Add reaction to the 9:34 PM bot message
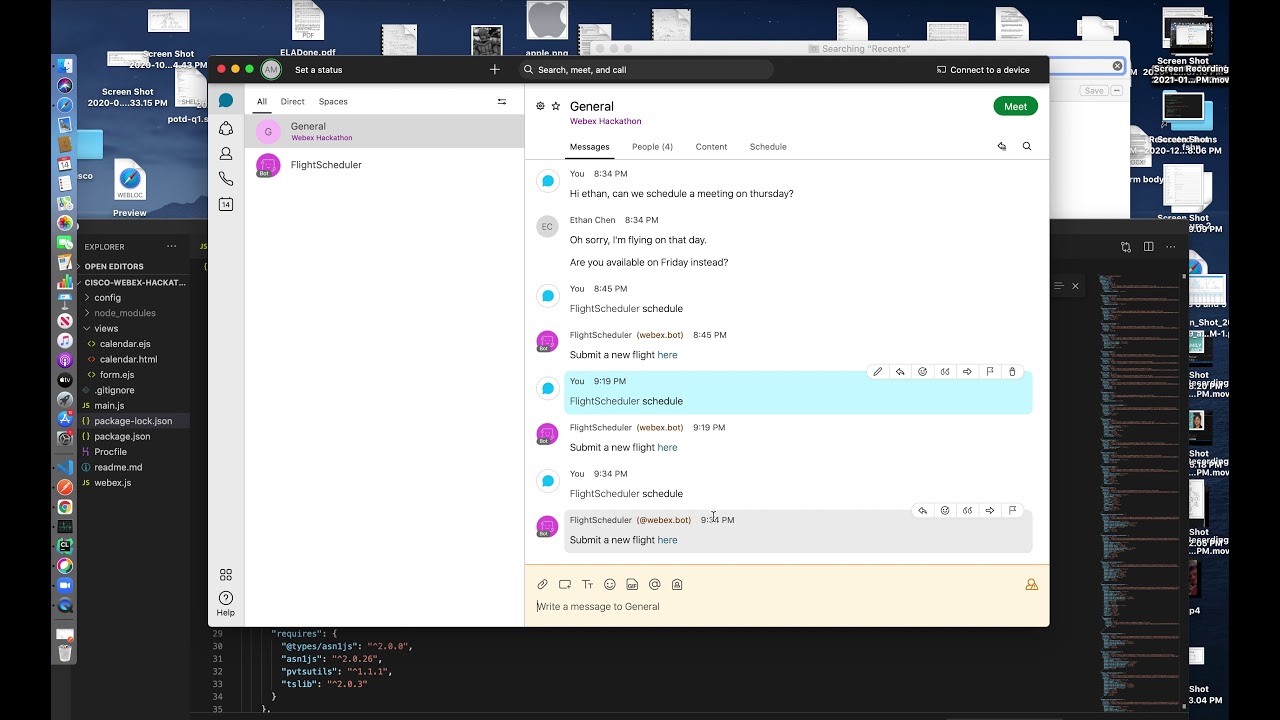The image size is (1280, 720). coord(945,510)
